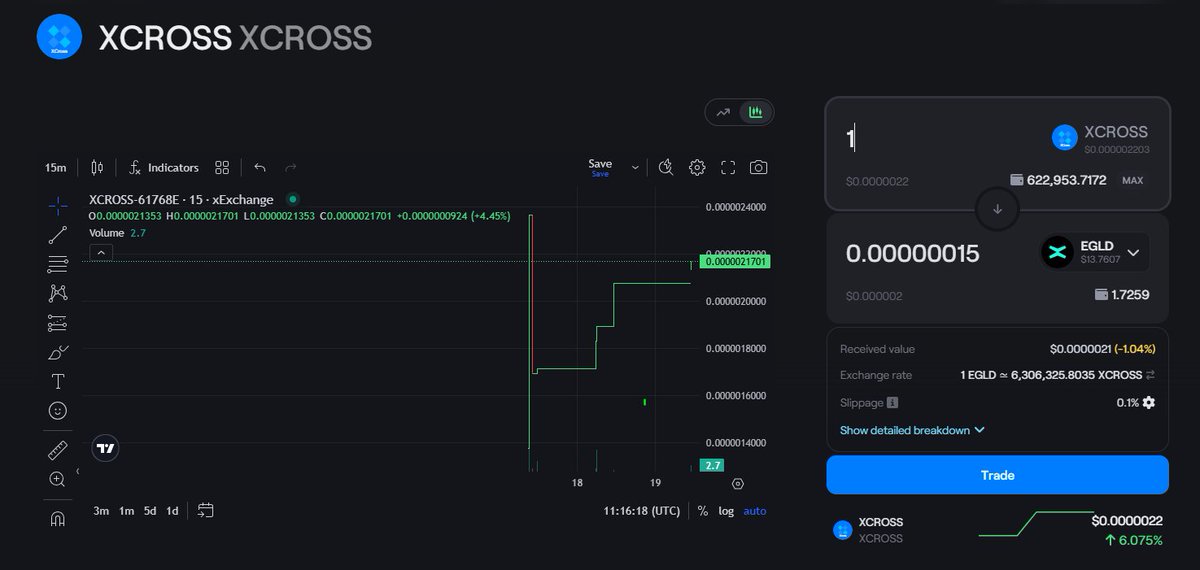Select the ruler measure tool
Viewport: 1200px width, 570px height.
(58, 450)
